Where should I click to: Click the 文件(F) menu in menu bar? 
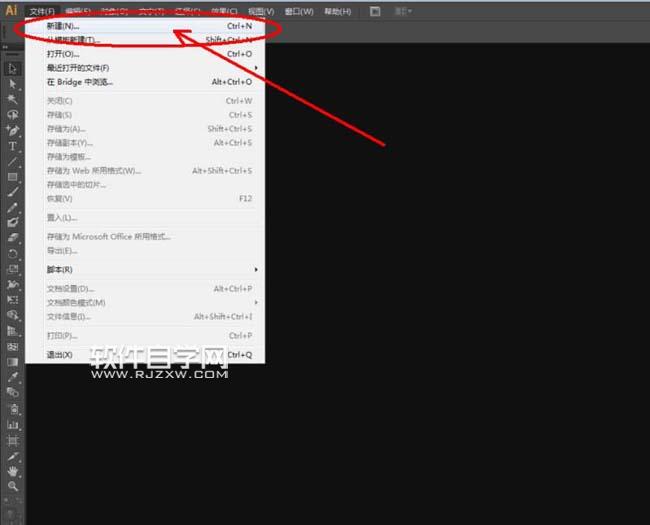pos(42,11)
